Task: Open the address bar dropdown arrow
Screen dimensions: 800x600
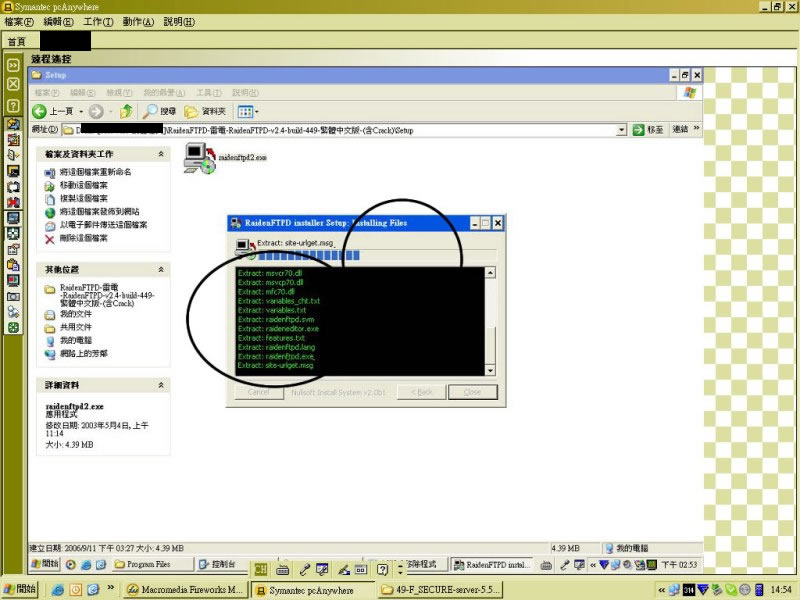Action: tap(621, 130)
